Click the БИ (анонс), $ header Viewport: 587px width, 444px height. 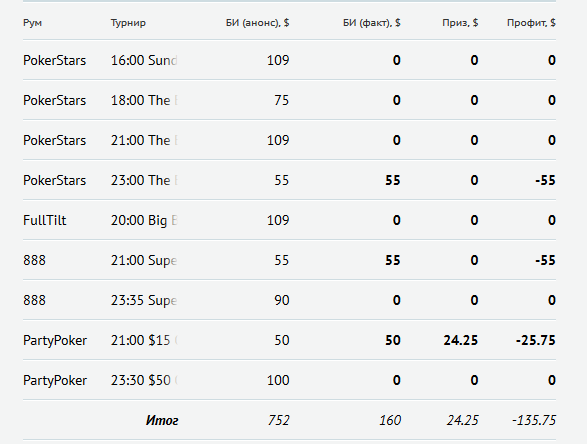pos(257,23)
